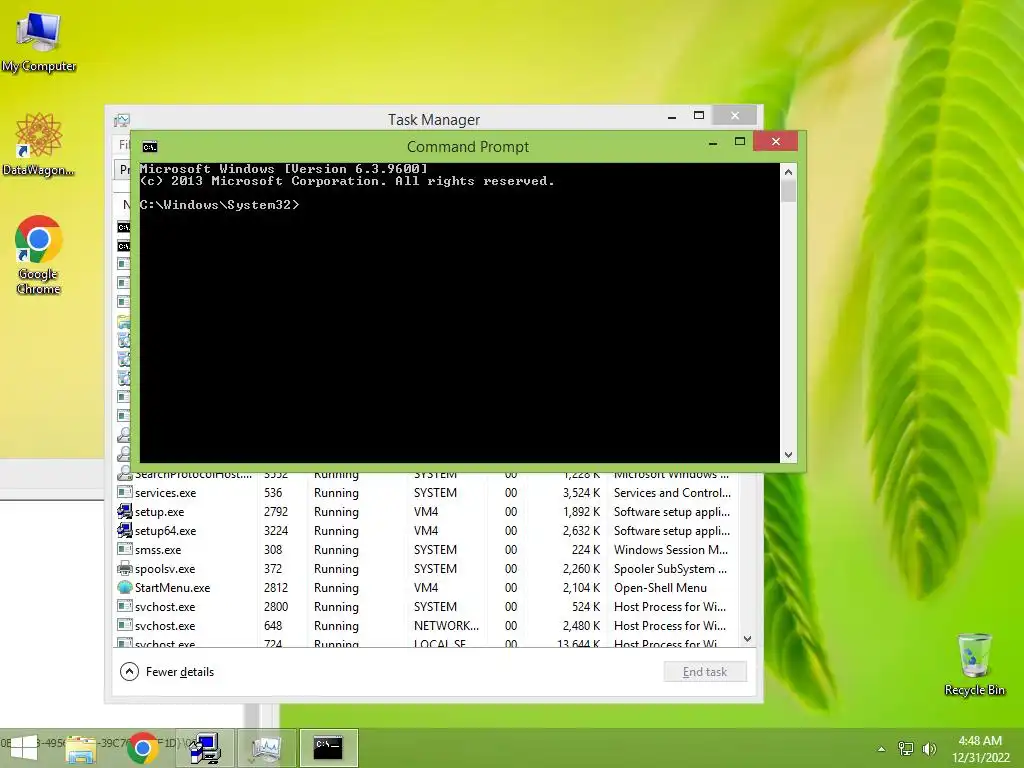Switch to Task Manager in the taskbar
The image size is (1024, 768).
(266, 748)
